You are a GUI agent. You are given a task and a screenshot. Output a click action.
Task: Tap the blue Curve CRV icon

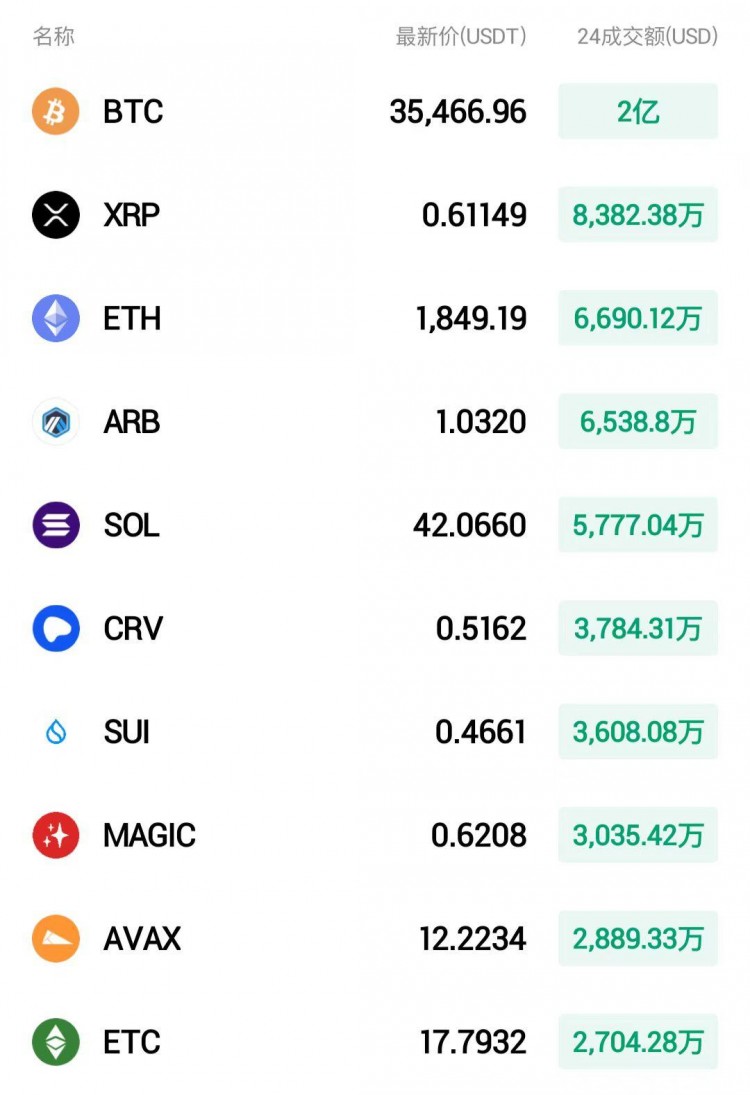pyautogui.click(x=56, y=628)
